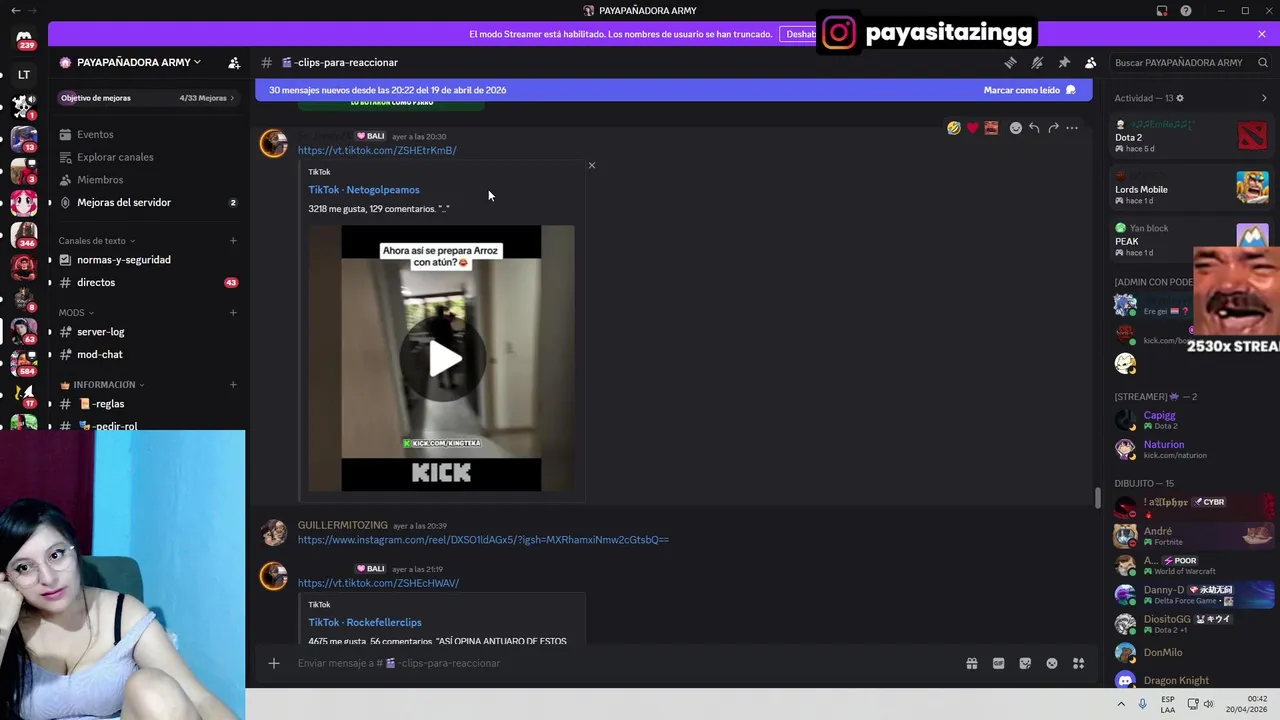Show hidden system tray icons
The width and height of the screenshot is (1280, 720).
(1121, 704)
